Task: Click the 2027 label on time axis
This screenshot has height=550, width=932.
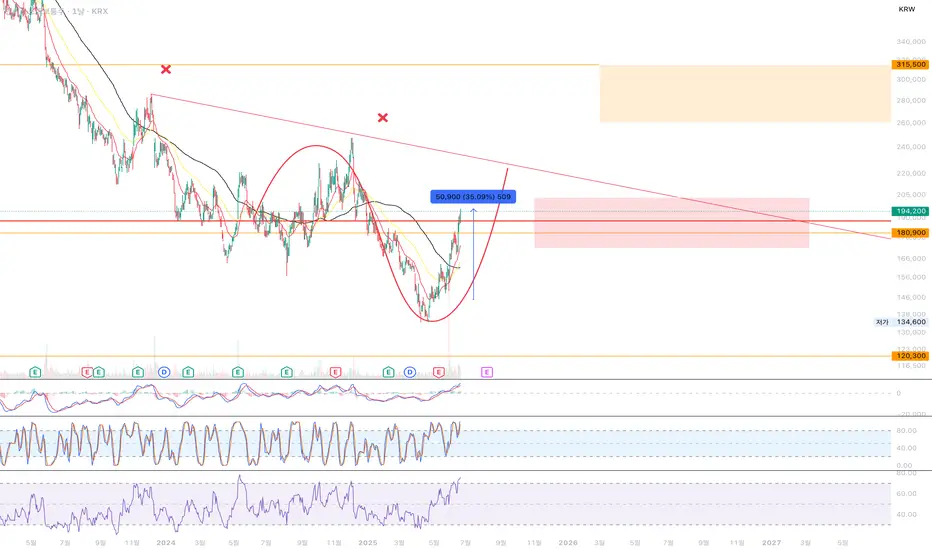Action: pyautogui.click(x=772, y=542)
